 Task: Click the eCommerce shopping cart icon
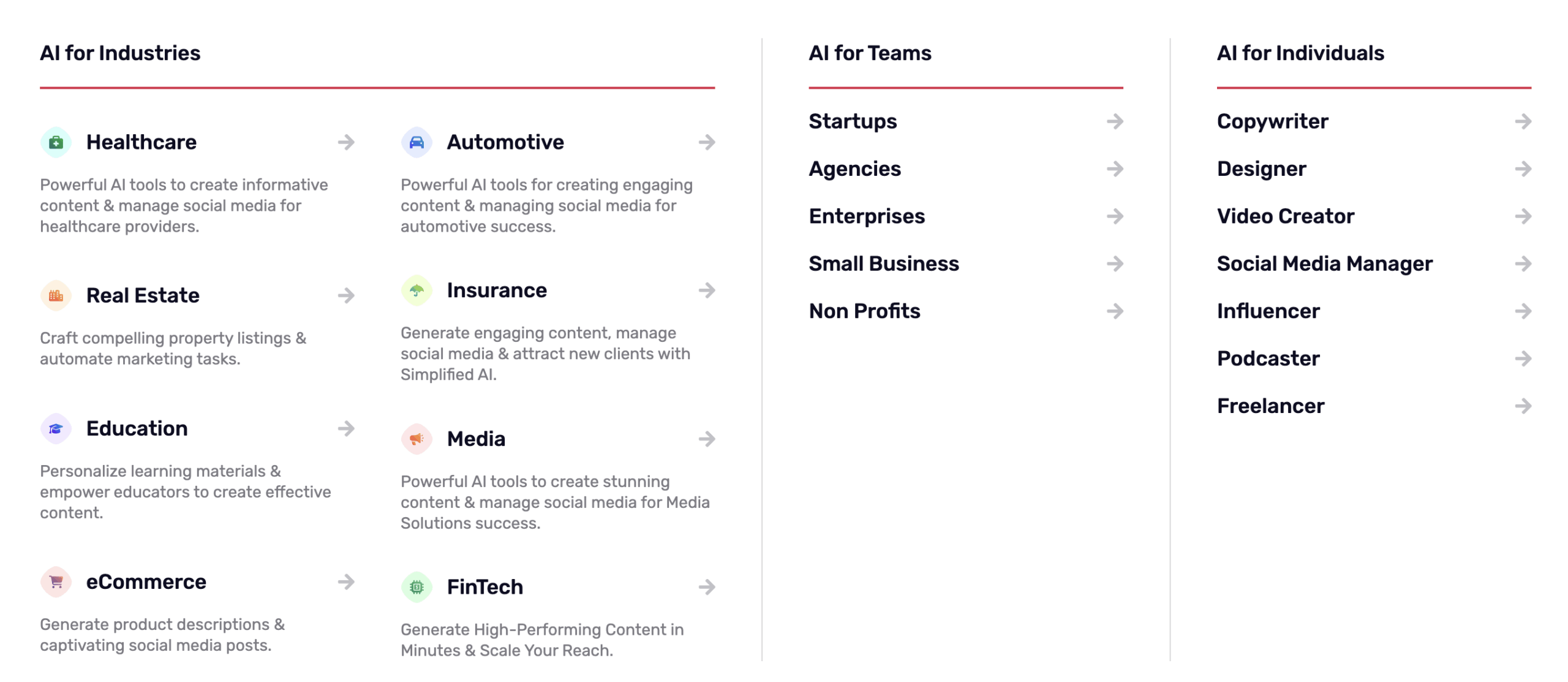point(56,582)
